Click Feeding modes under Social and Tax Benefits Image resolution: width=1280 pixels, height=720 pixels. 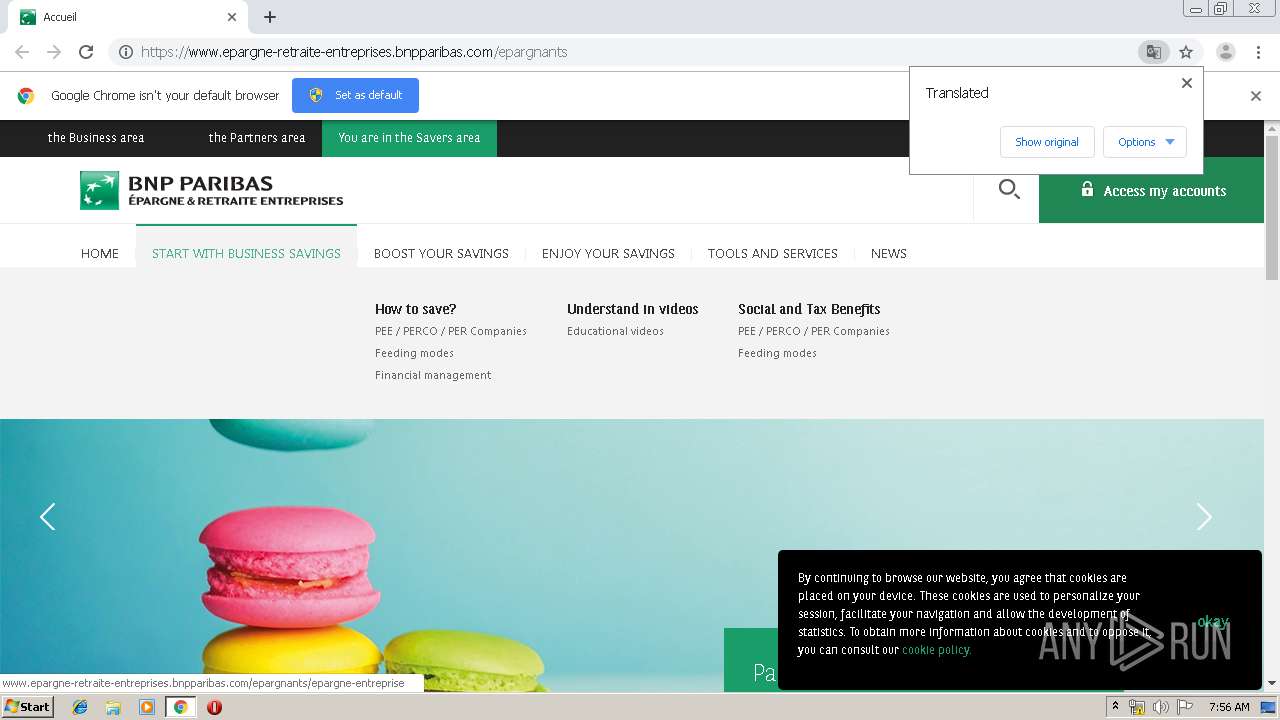[x=777, y=353]
